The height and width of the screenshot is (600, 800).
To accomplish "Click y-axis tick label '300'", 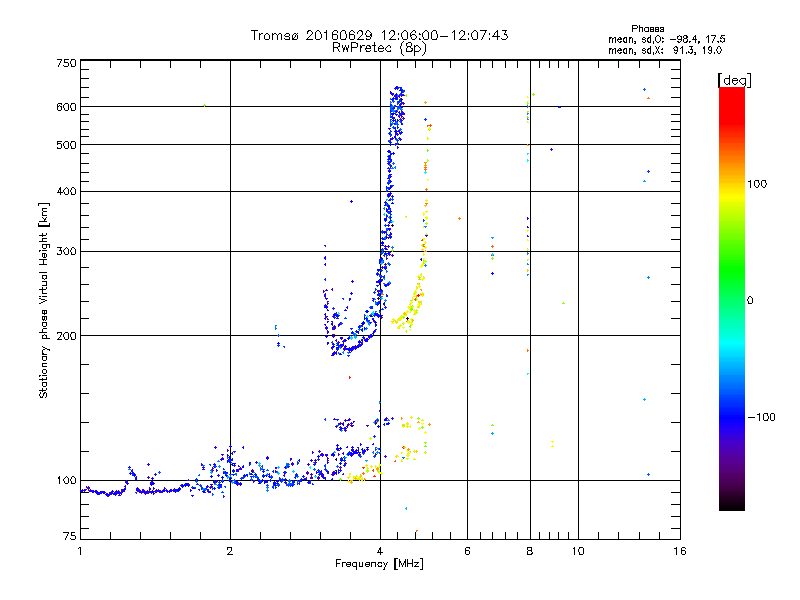I will [x=66, y=251].
